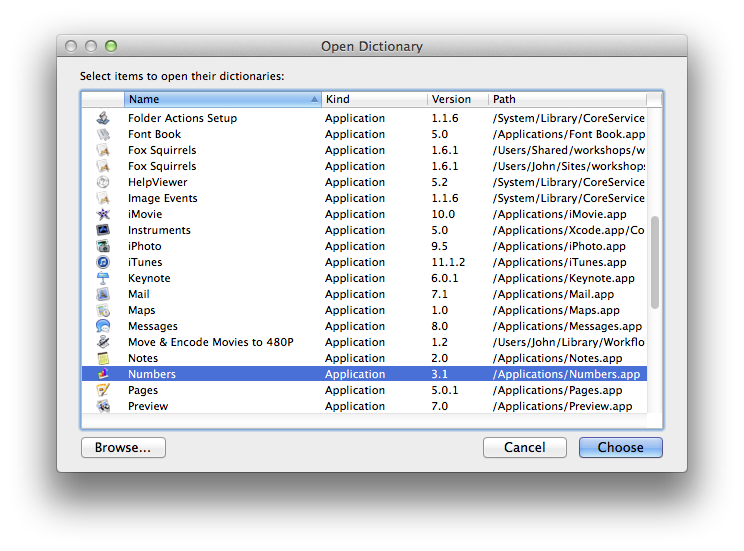Click the Pages version '5.0.1'
The image size is (744, 551).
(445, 390)
